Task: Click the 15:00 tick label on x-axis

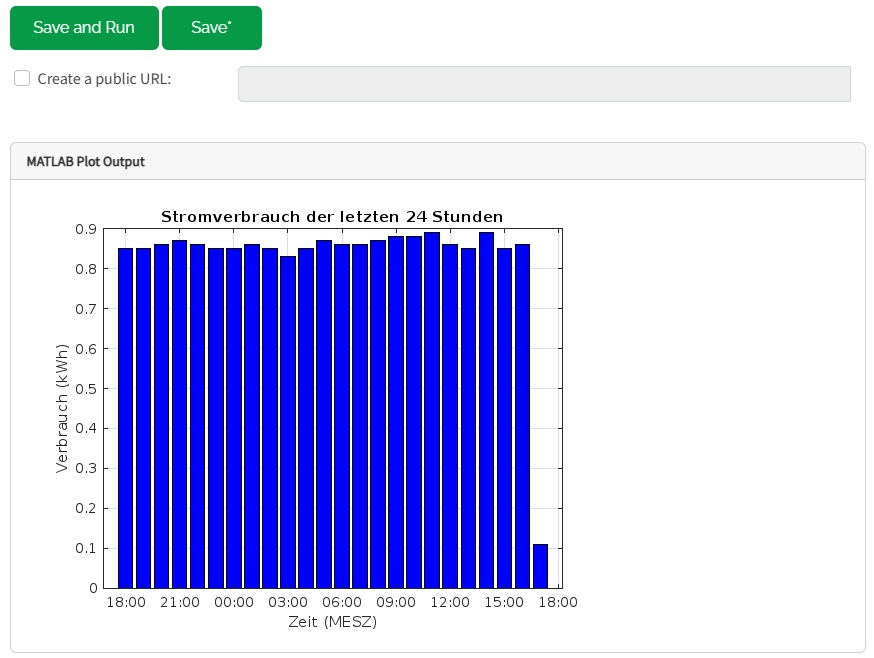Action: pos(504,603)
